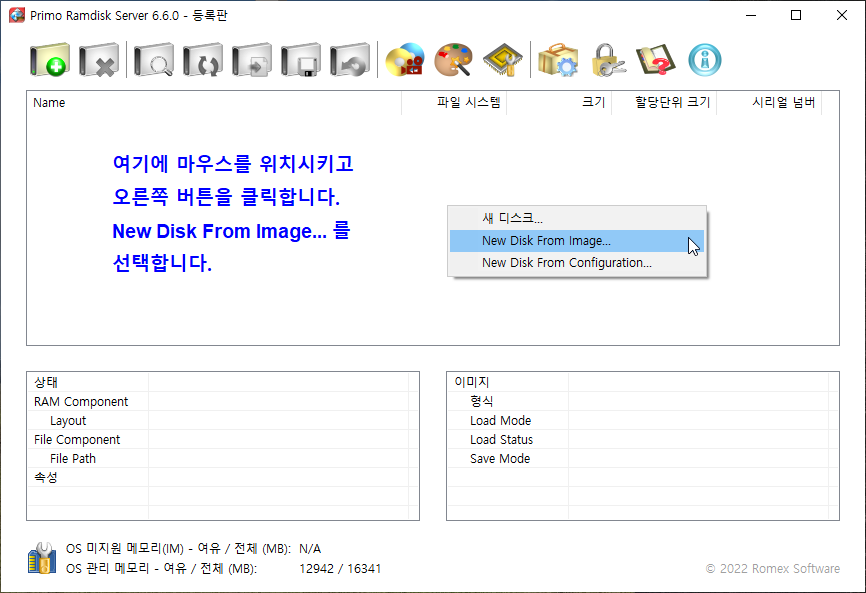Close the Primo Ramdisk window
The image size is (866, 593).
(x=842, y=15)
